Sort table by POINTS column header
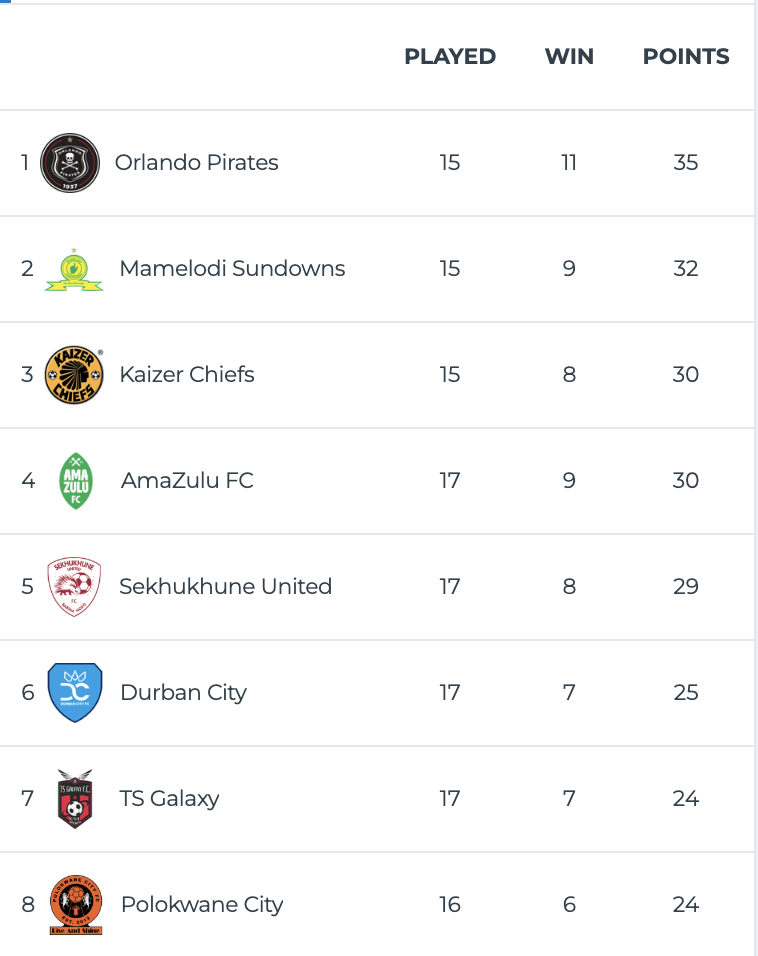The width and height of the screenshot is (758, 956). (x=686, y=57)
